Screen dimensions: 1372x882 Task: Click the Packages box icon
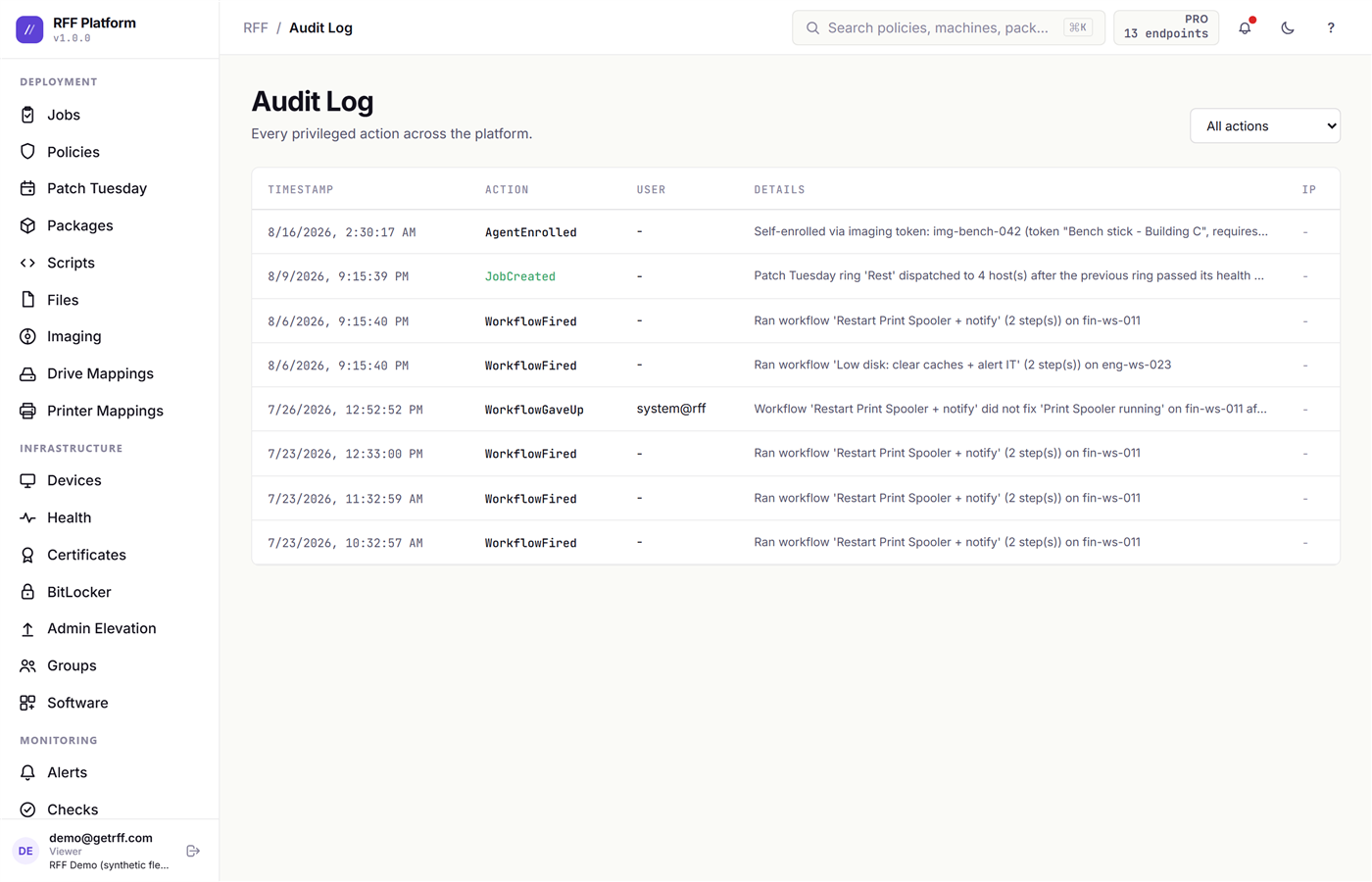[27, 225]
